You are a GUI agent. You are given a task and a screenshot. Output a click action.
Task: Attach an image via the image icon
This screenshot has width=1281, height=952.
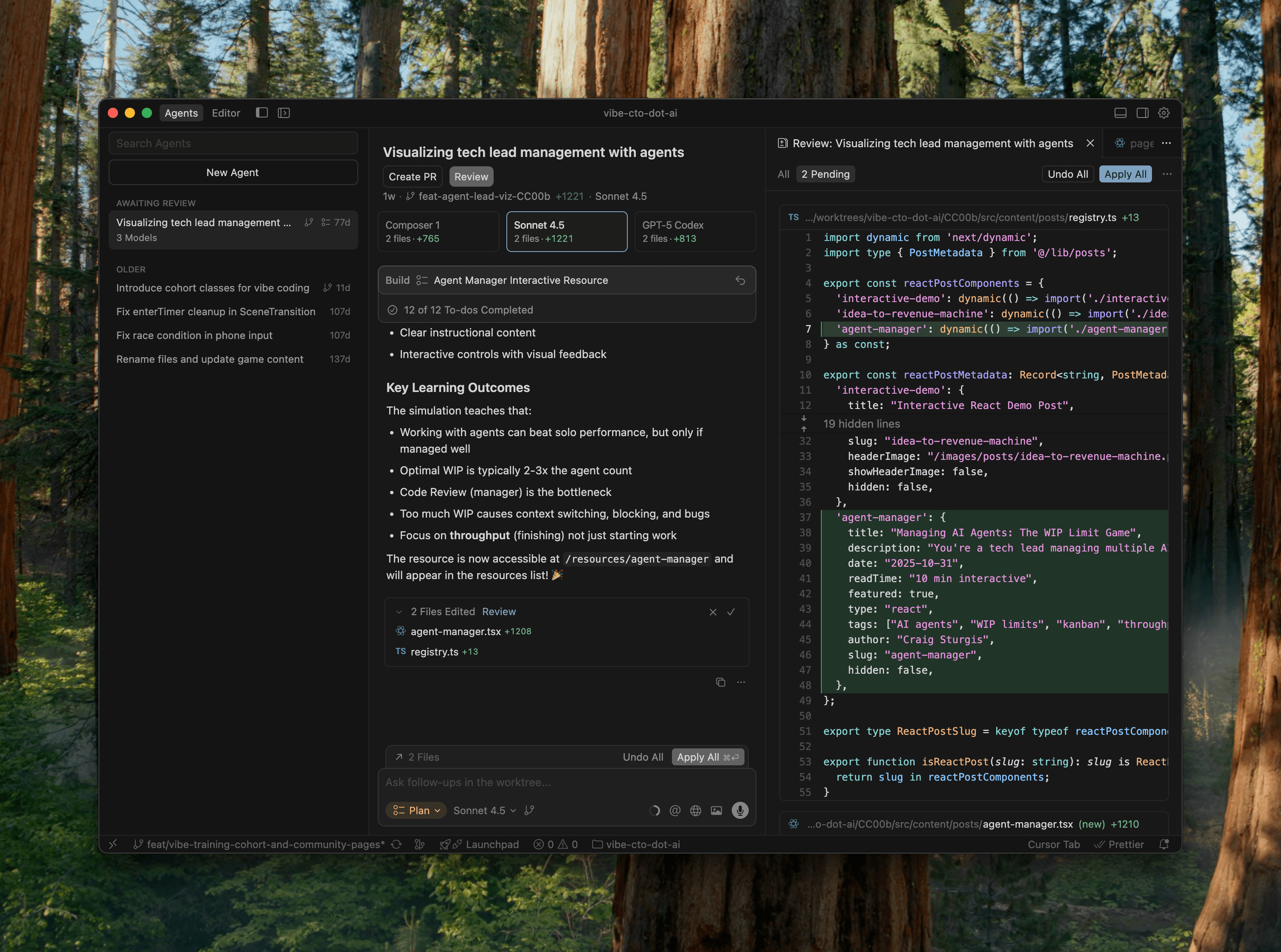coord(716,810)
